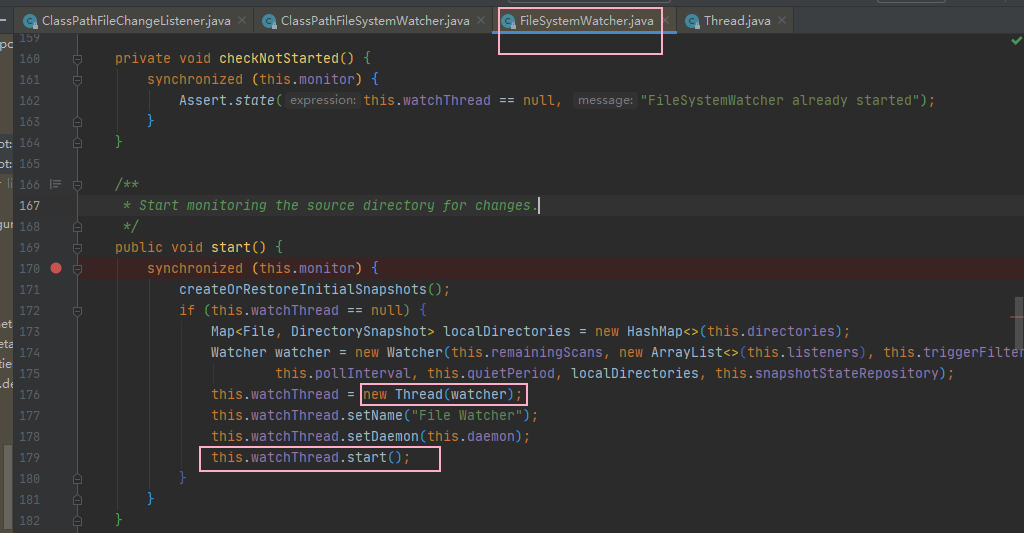
Task: Remove the breakpoint on line 170
Action: (x=56, y=268)
